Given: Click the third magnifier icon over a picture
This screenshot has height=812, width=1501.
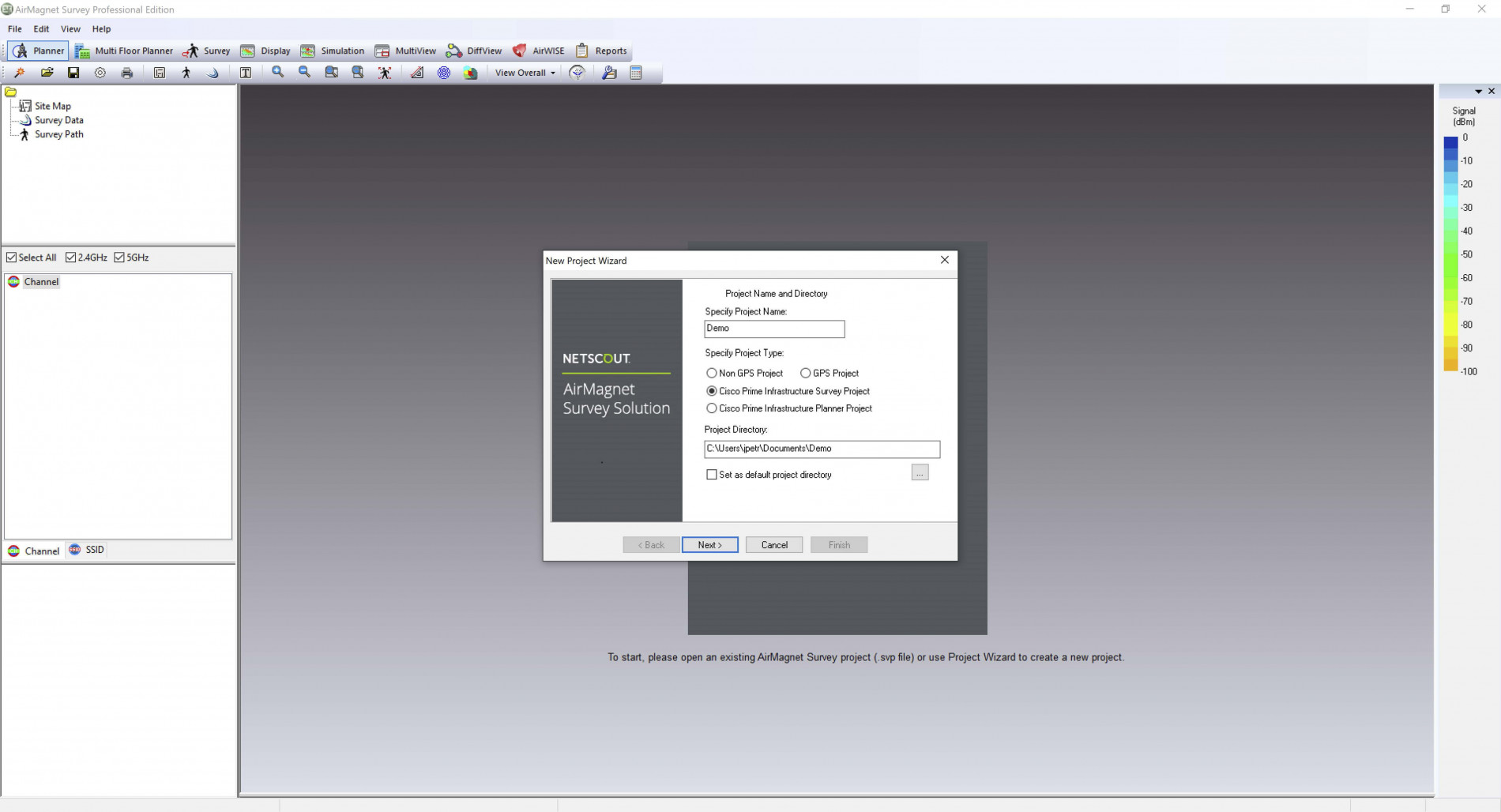Looking at the screenshot, I should click(331, 73).
